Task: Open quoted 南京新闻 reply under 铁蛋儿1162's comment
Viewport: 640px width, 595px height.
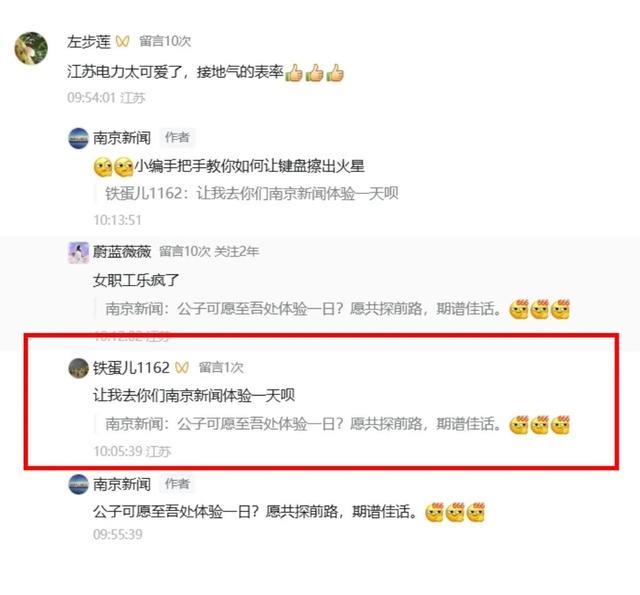Action: [337, 424]
